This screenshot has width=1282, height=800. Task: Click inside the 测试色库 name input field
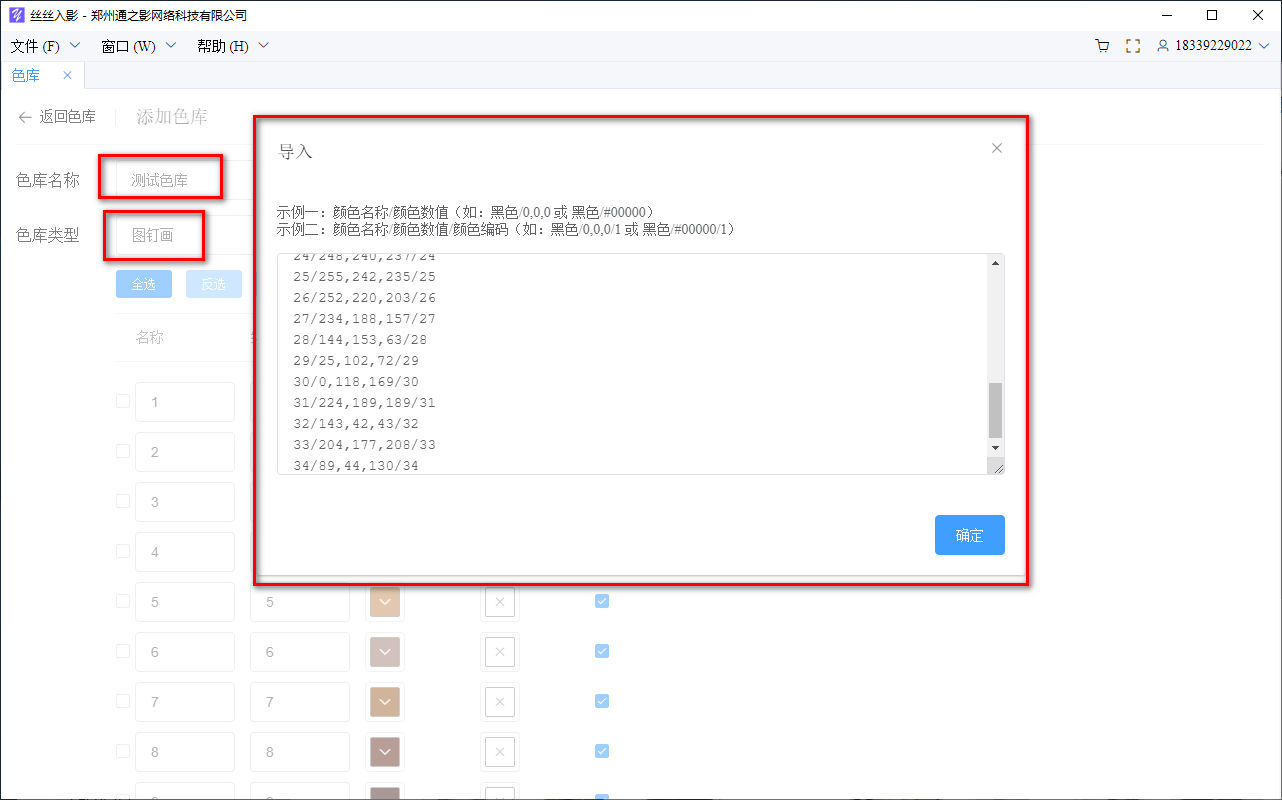click(160, 177)
